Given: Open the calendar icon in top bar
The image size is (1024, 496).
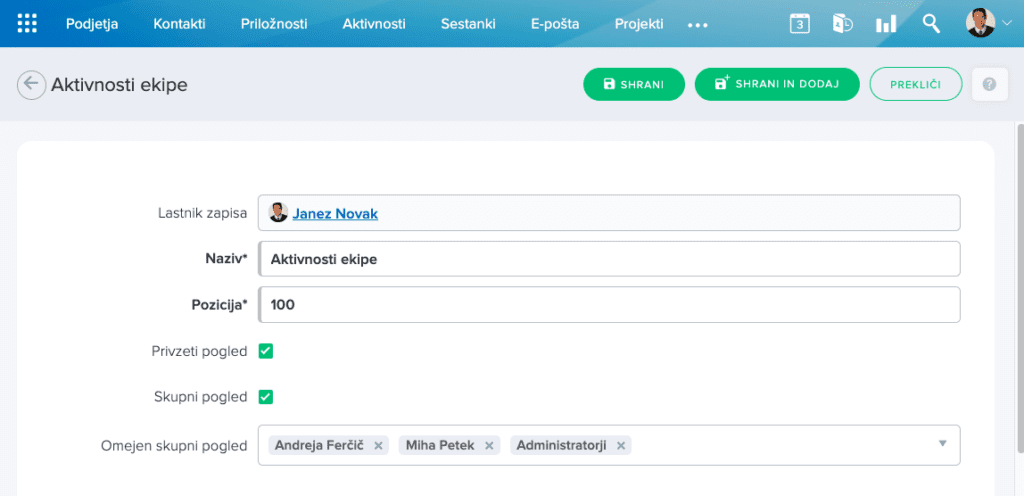Looking at the screenshot, I should click(799, 24).
